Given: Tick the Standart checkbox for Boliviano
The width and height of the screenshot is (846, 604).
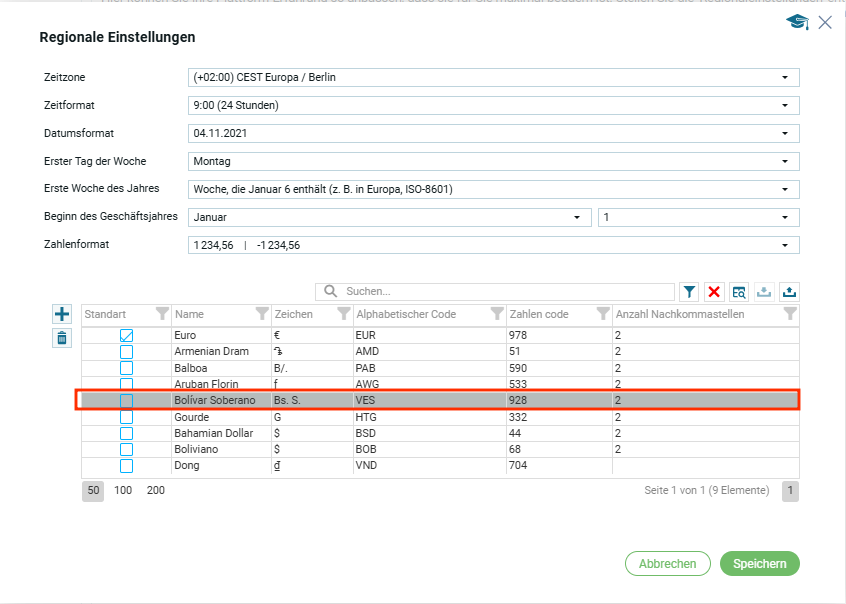Looking at the screenshot, I should click(127, 449).
